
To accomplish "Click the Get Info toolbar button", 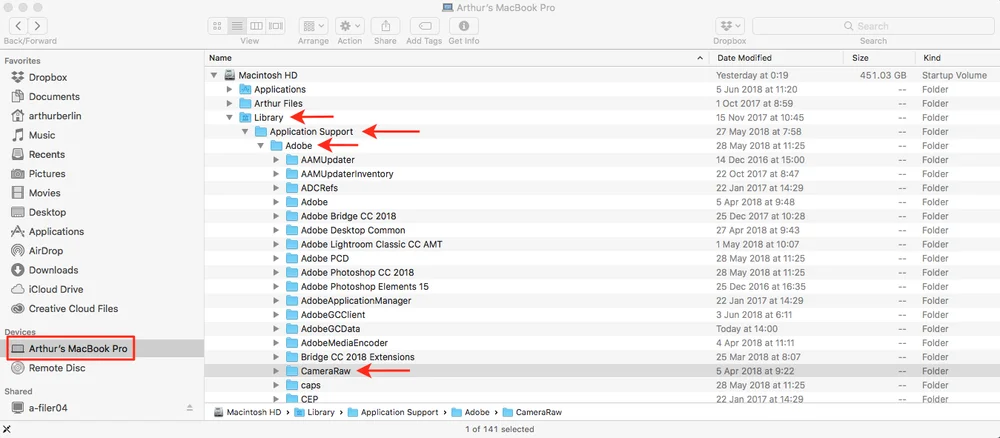I will 464,26.
